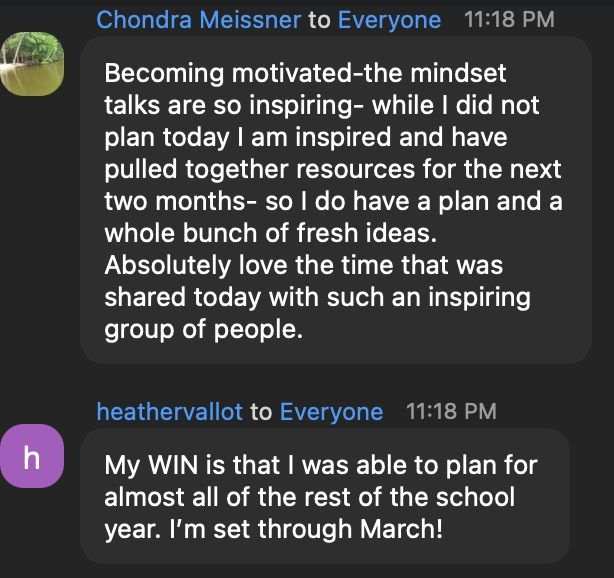The width and height of the screenshot is (614, 578).
Task: Click heathervallot's purple "h" avatar
Action: 32,458
